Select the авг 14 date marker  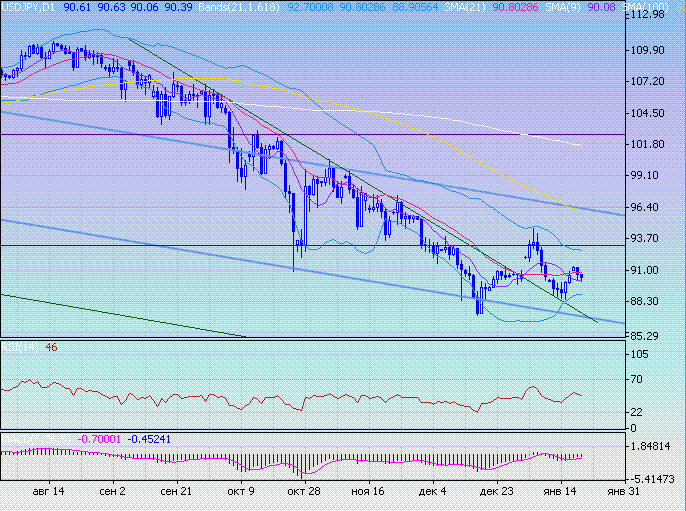coord(48,492)
